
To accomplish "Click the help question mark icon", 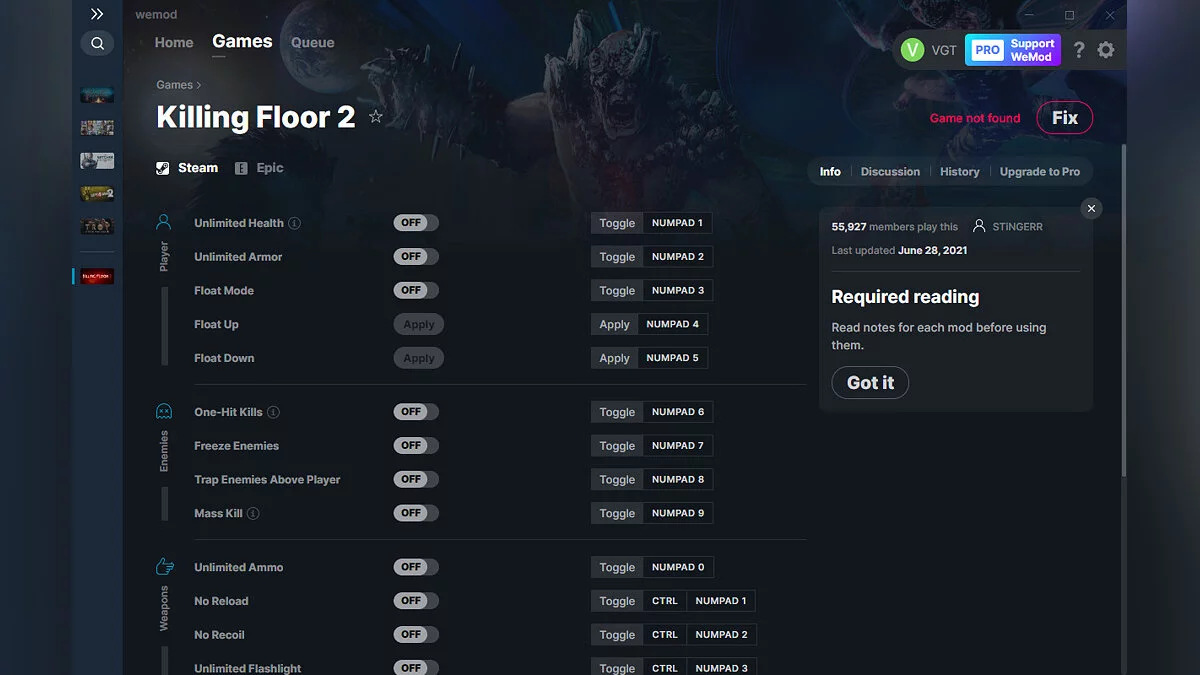I will coord(1078,50).
